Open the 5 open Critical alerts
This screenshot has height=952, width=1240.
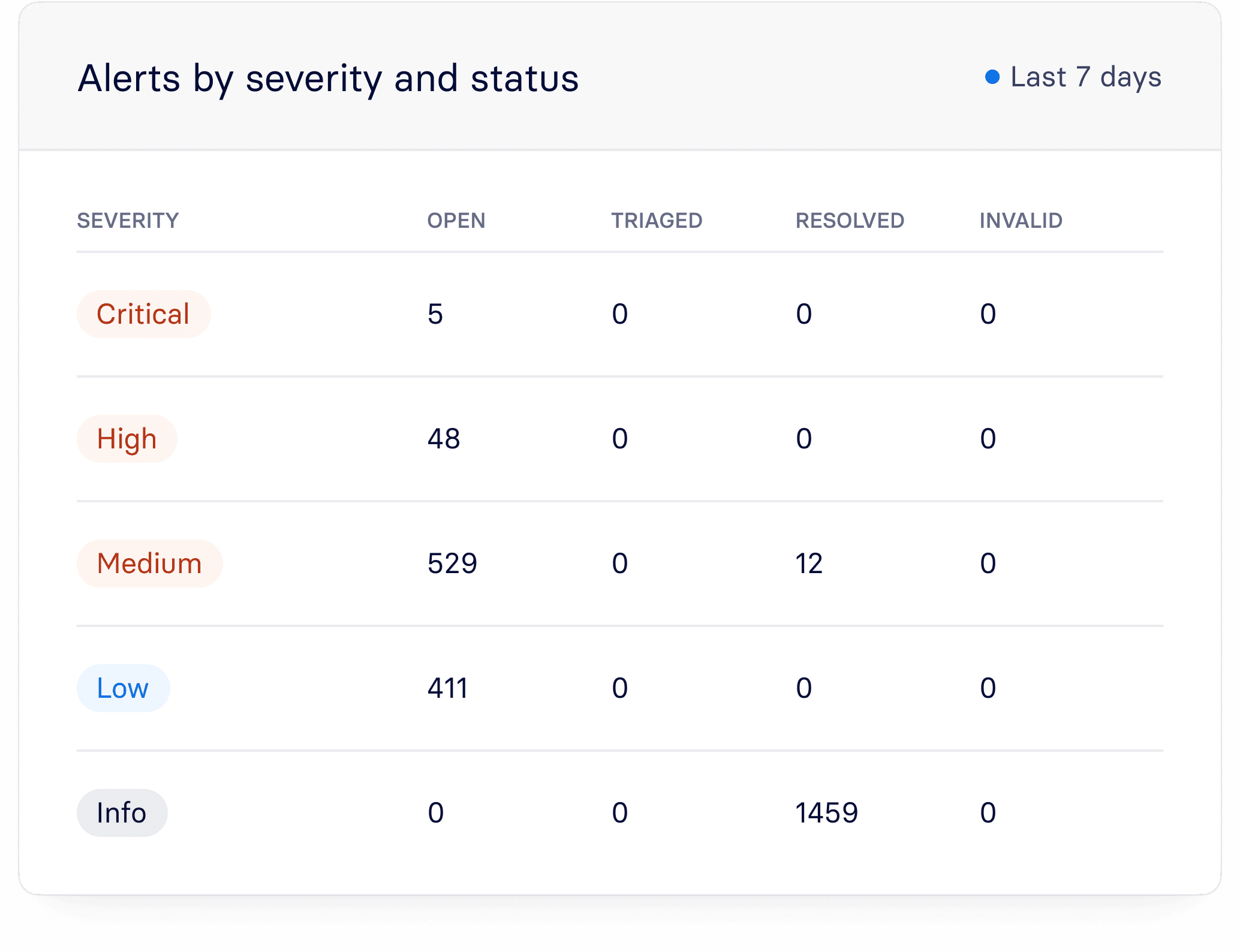(435, 314)
